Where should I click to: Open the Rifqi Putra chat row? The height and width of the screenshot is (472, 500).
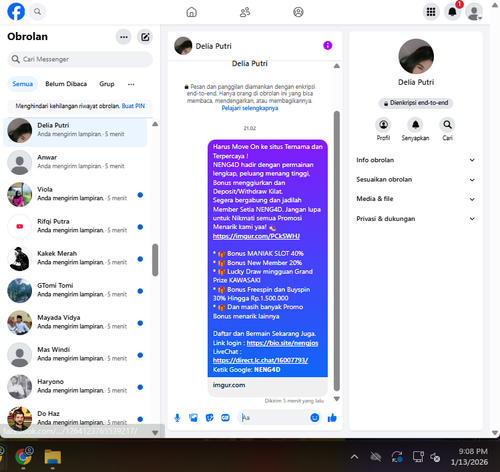[x=75, y=226]
